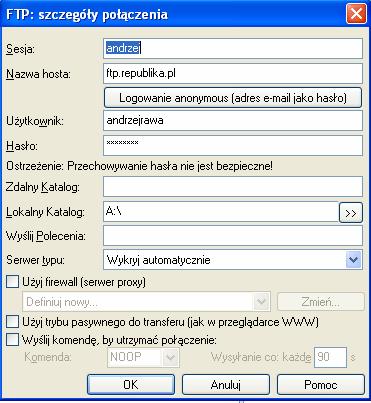The height and width of the screenshot is (403, 371).
Task: Enable Użyj firewall (serwer proxy) checkbox
Action: (12, 282)
